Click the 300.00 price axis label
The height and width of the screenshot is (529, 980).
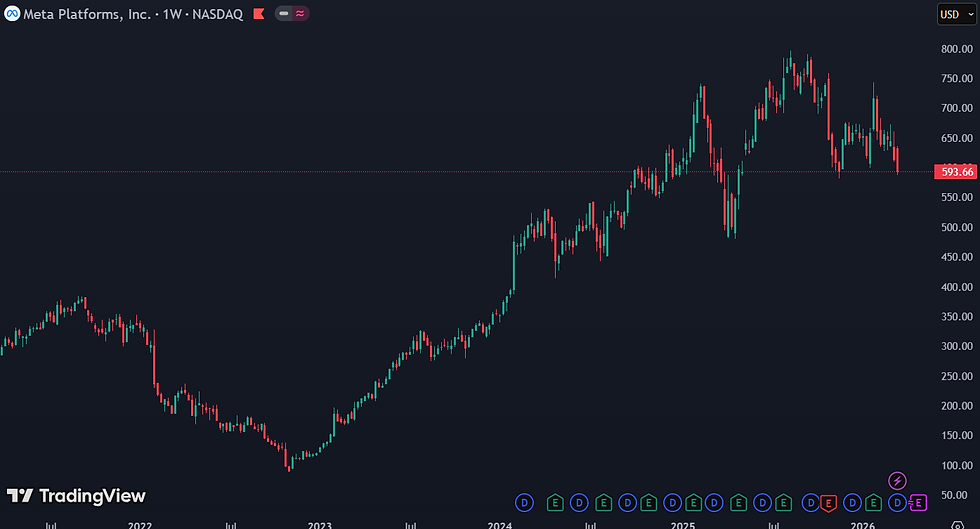click(x=957, y=346)
